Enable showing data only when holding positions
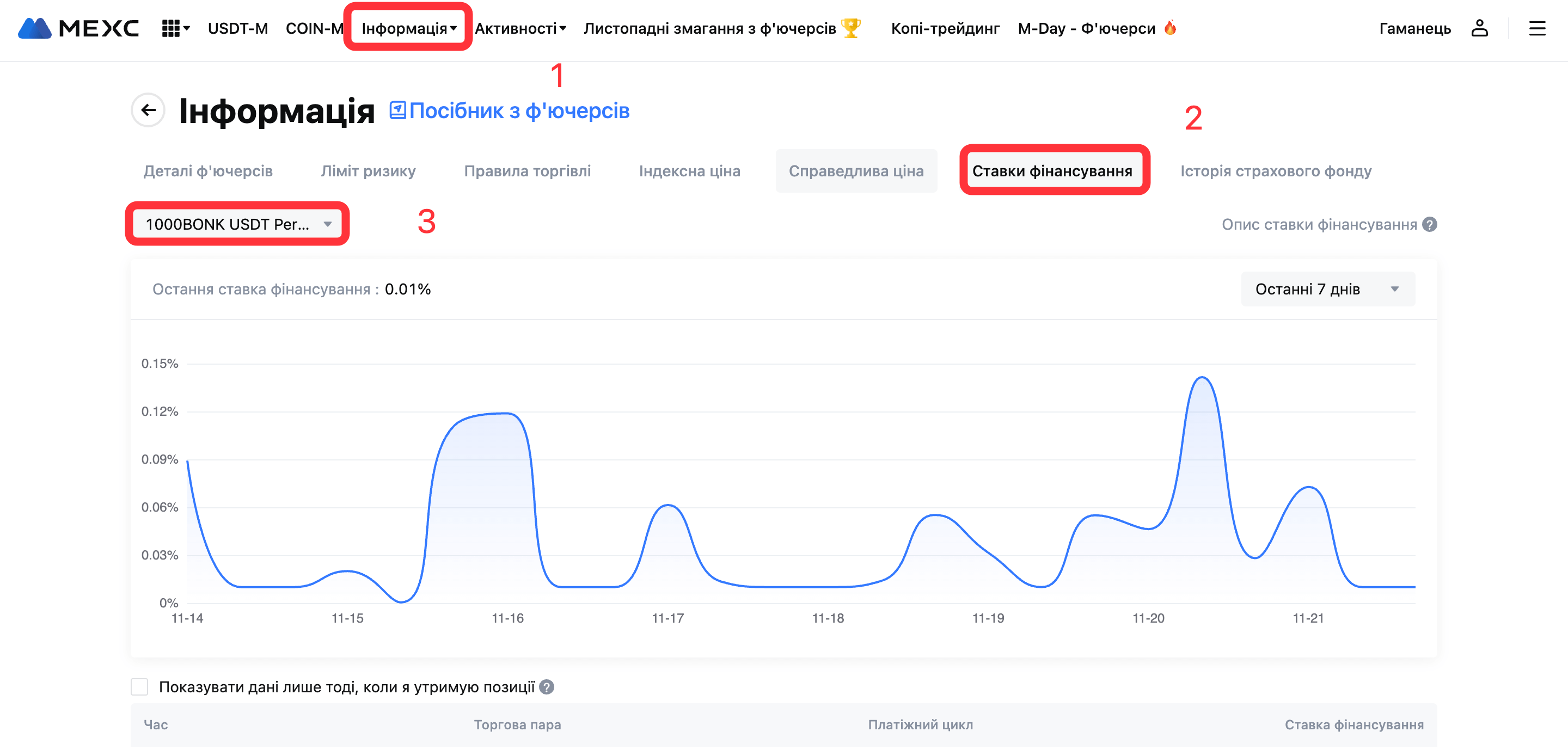1568x750 pixels. pyautogui.click(x=139, y=687)
